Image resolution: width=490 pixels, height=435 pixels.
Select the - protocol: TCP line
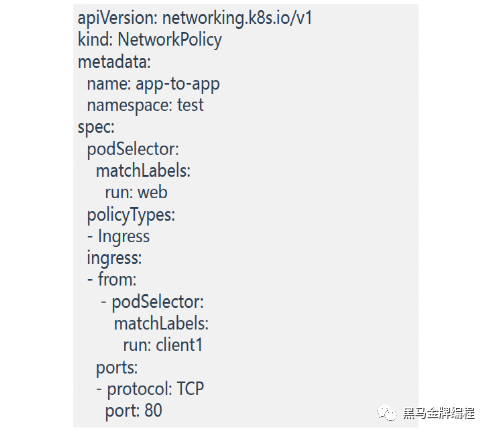pos(150,389)
